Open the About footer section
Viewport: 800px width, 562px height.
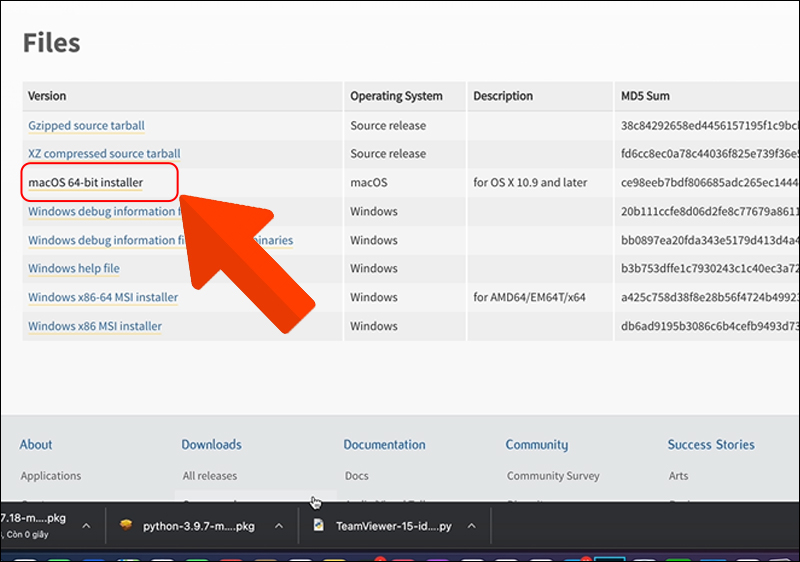(x=36, y=445)
